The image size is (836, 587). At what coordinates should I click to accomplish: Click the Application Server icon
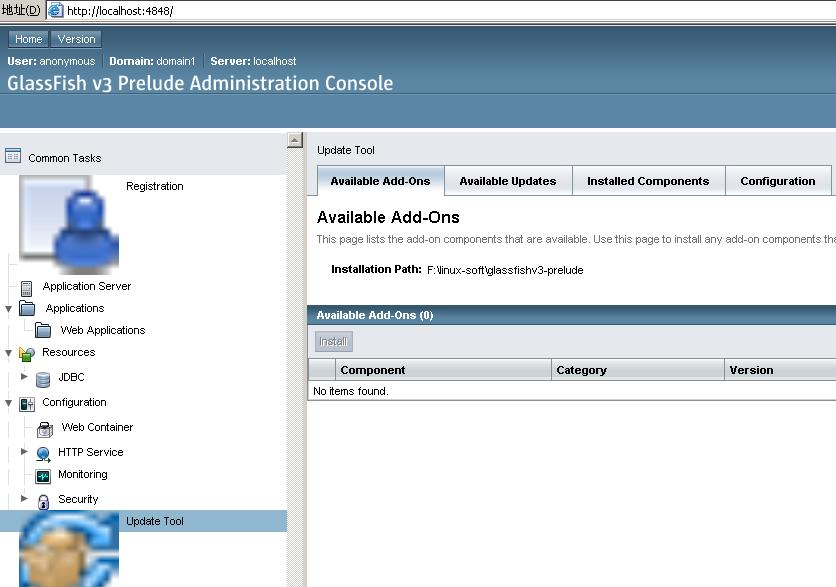[27, 288]
